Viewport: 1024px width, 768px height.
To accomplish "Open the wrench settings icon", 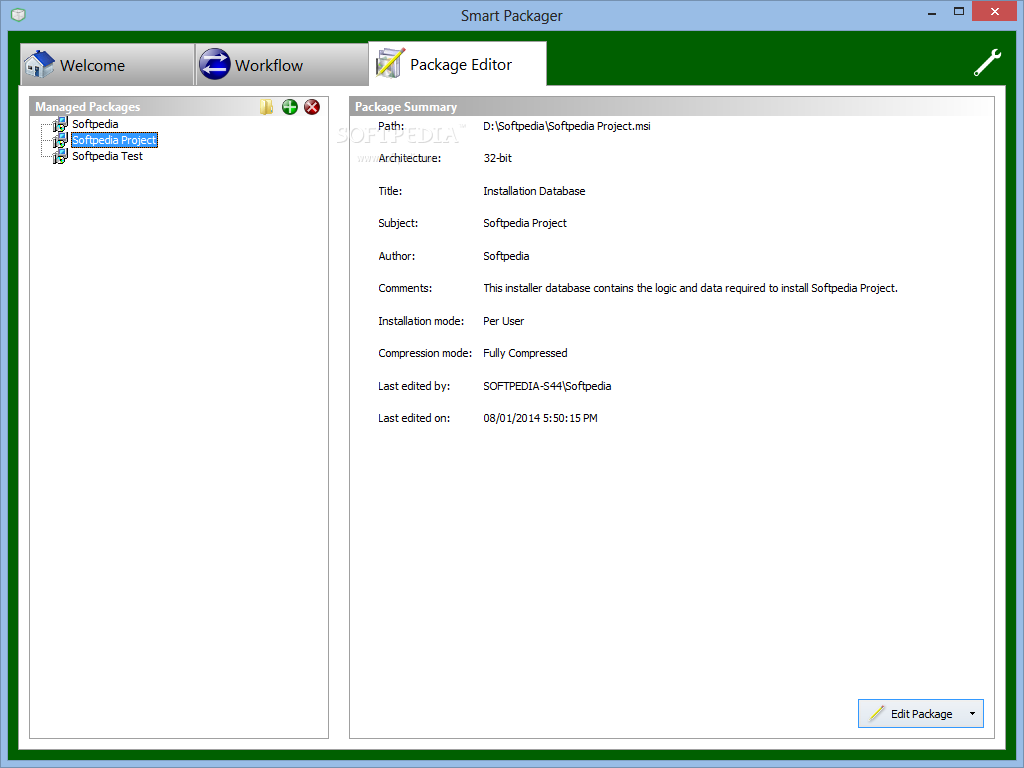I will 987,63.
